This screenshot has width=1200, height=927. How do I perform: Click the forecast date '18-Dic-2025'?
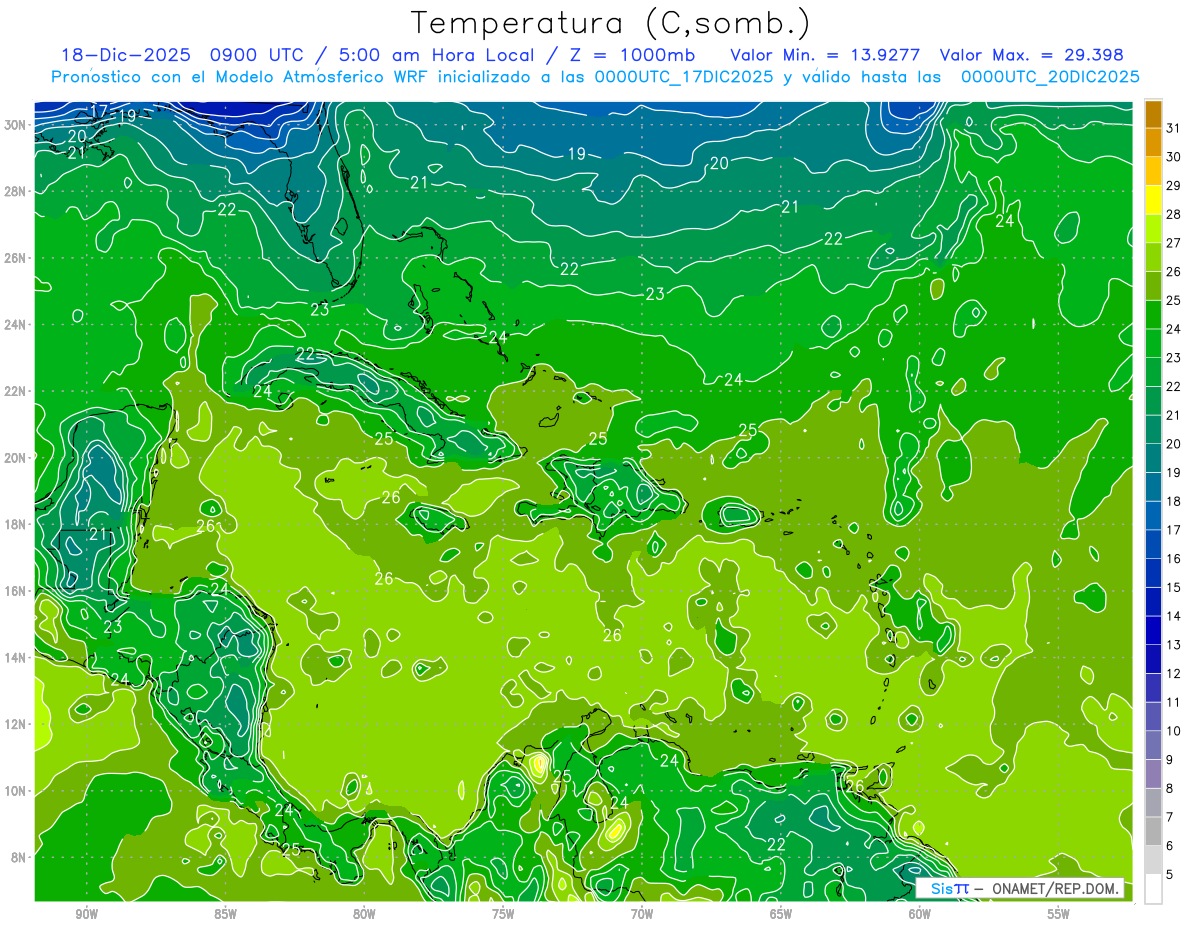pos(125,55)
